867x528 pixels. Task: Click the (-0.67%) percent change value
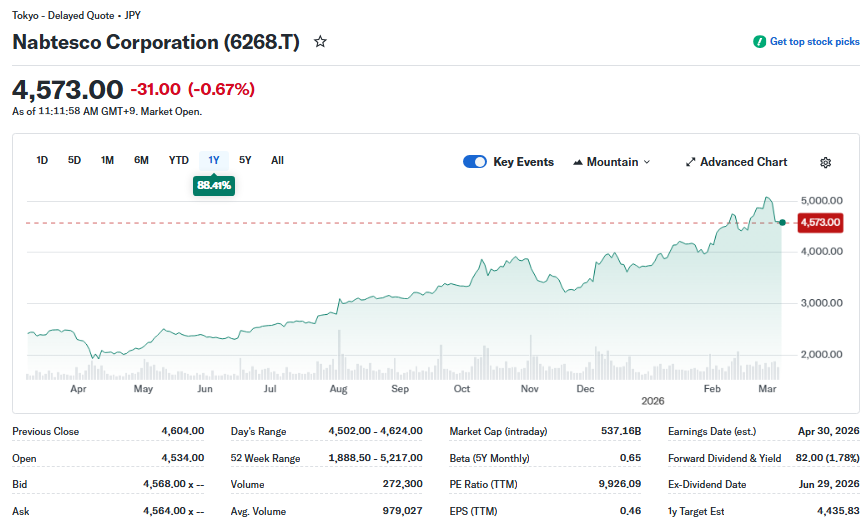(221, 89)
